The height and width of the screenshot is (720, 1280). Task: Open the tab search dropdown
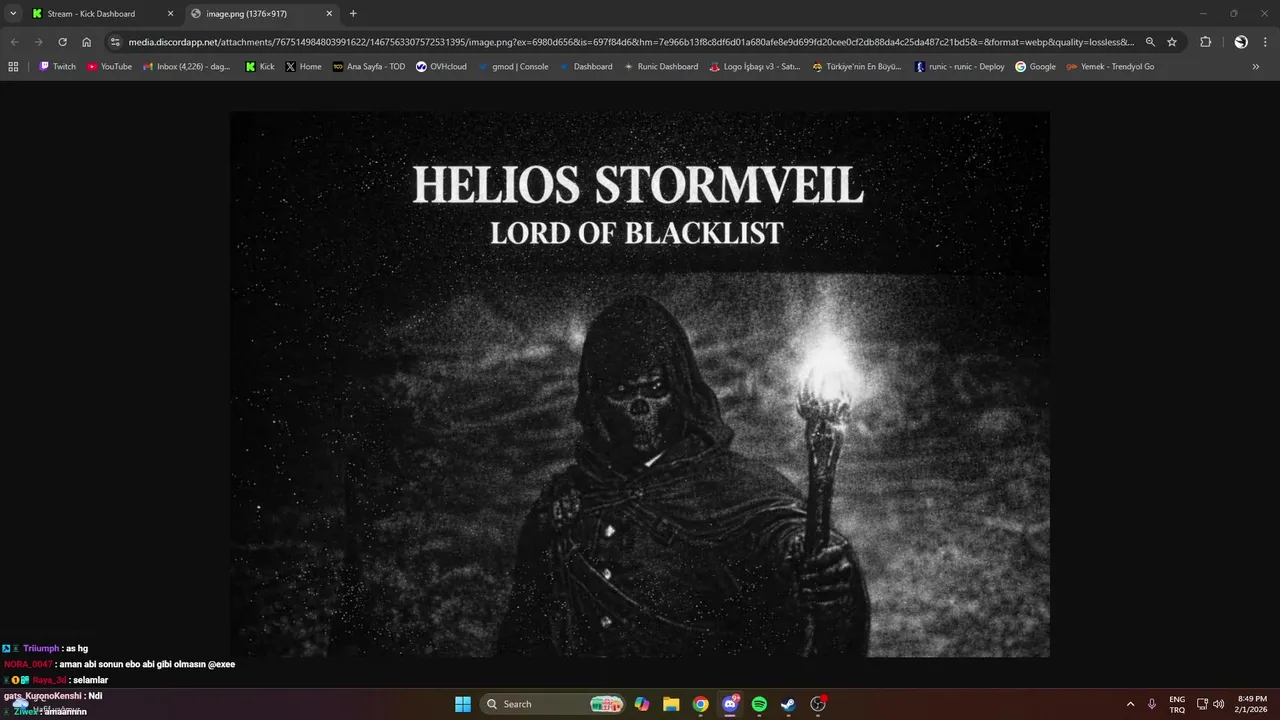click(13, 14)
